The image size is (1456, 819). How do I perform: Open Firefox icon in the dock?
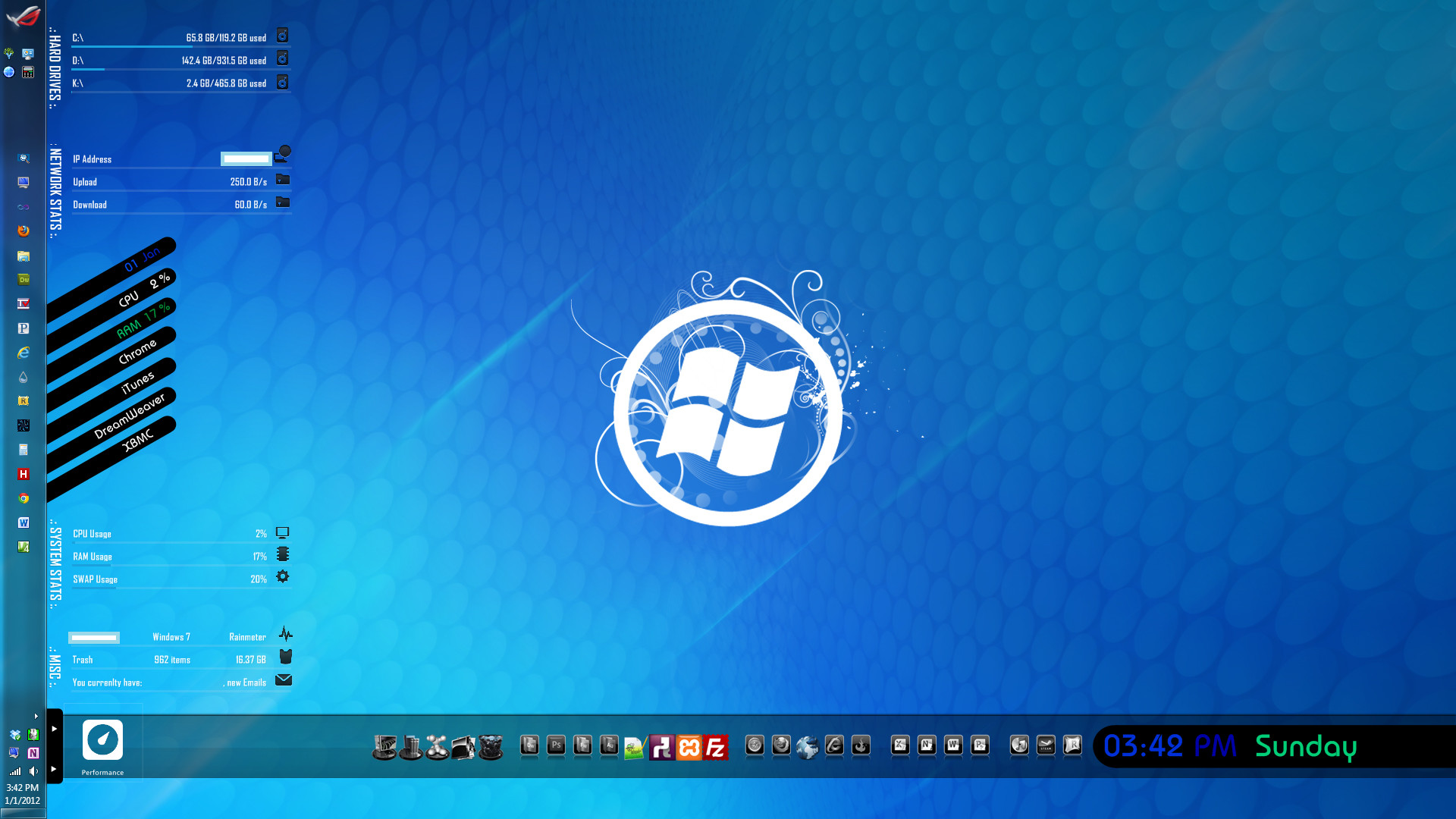tap(781, 745)
